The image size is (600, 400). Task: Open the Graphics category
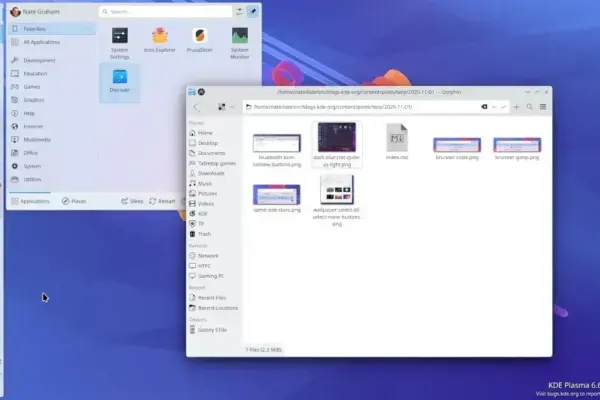click(x=52, y=100)
